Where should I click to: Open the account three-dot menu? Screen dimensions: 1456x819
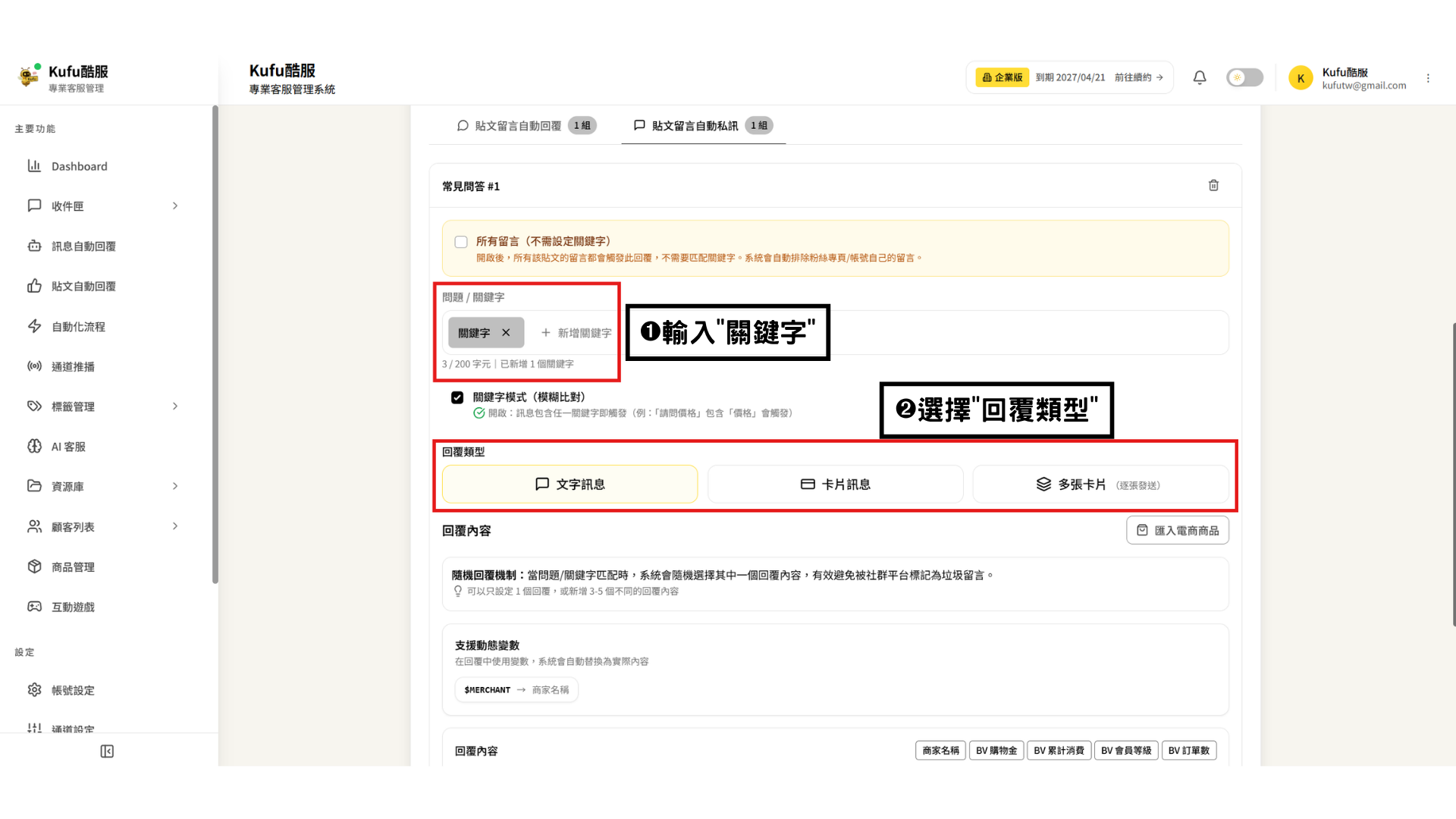1428,78
